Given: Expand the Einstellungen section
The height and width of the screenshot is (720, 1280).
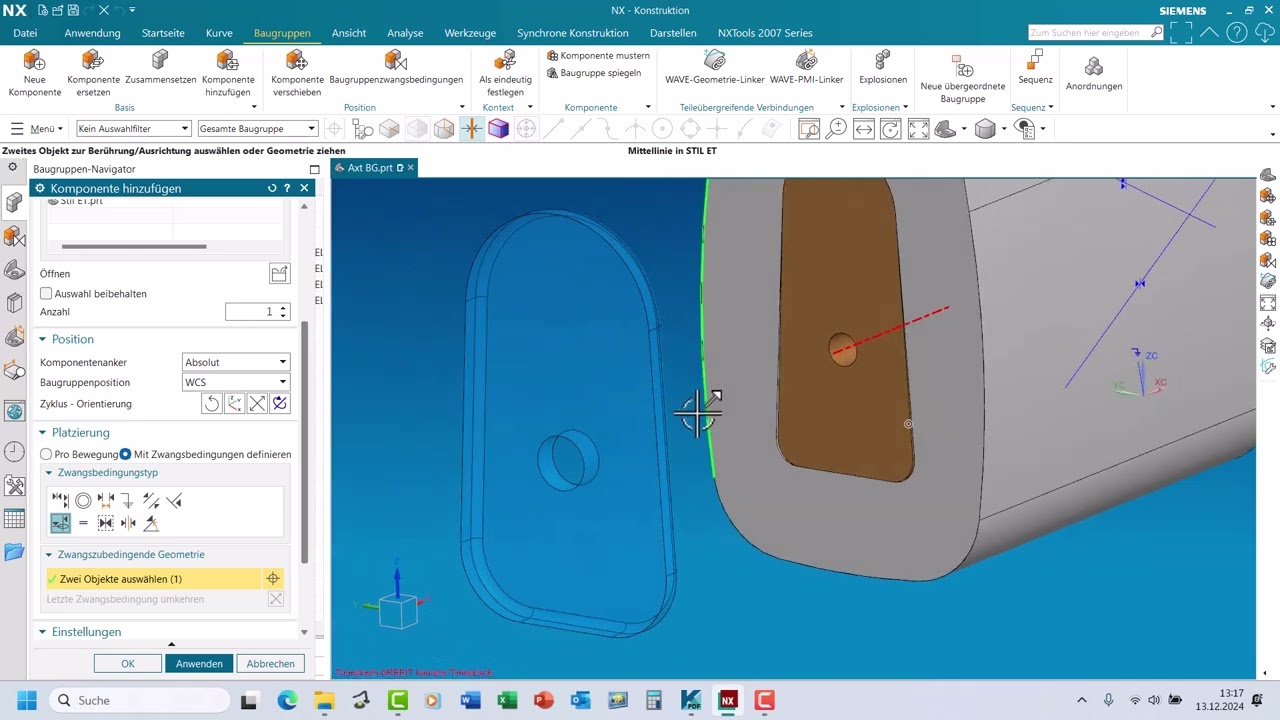Looking at the screenshot, I should click(x=42, y=632).
